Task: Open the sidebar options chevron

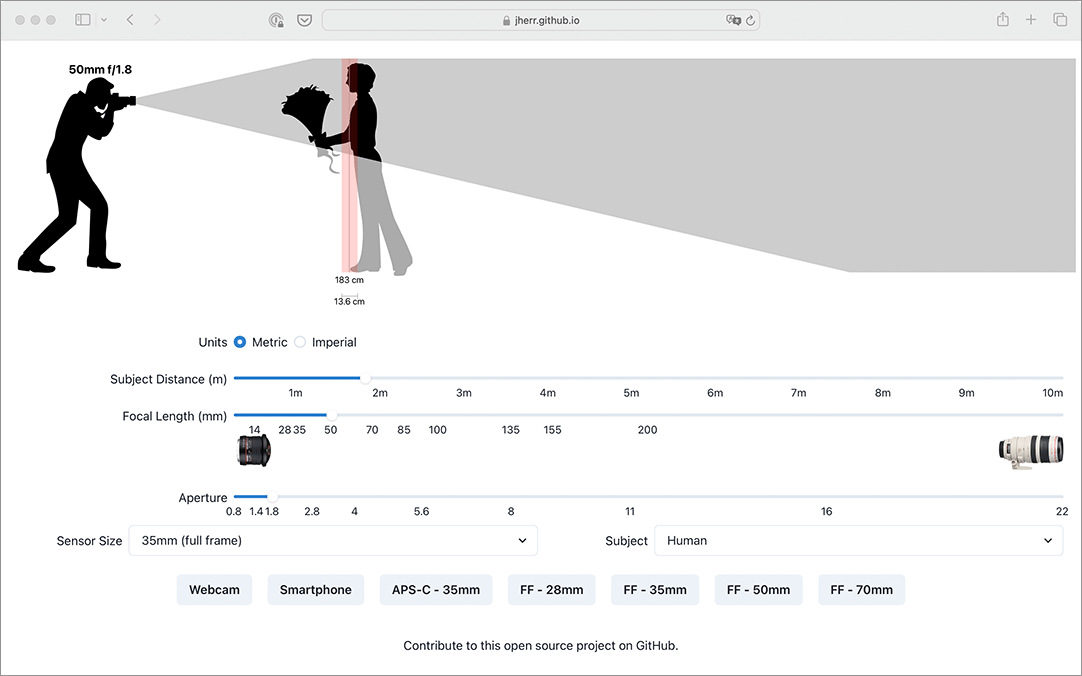Action: point(104,20)
